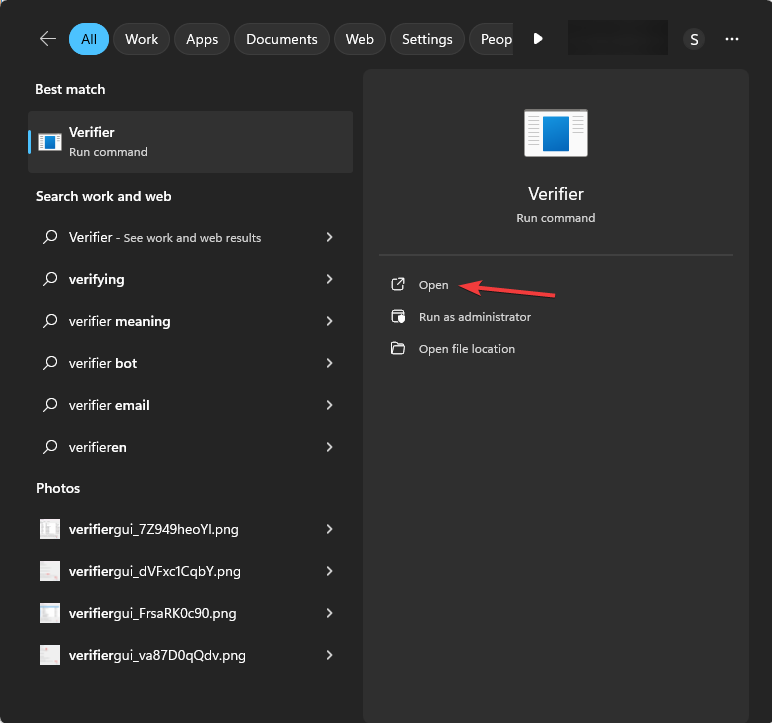This screenshot has height=723, width=772.
Task: Open the Settings filter tab
Action: (x=427, y=39)
